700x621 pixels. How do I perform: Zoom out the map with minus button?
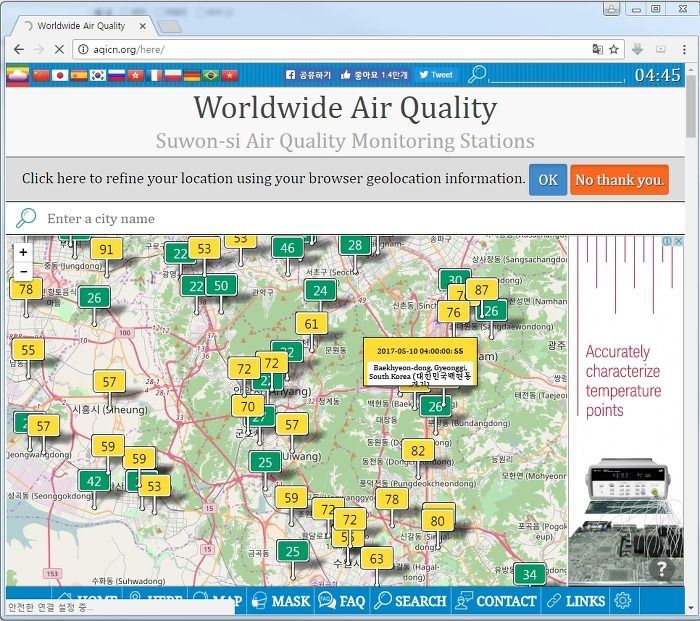23,271
